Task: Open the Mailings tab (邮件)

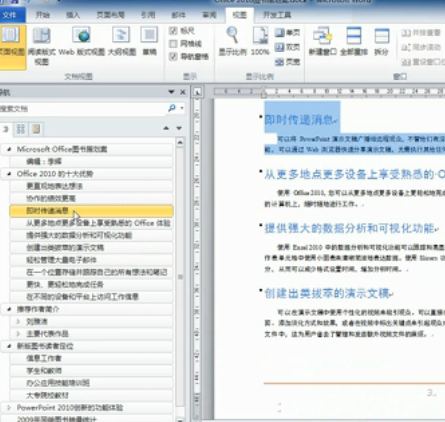Action: [x=178, y=15]
